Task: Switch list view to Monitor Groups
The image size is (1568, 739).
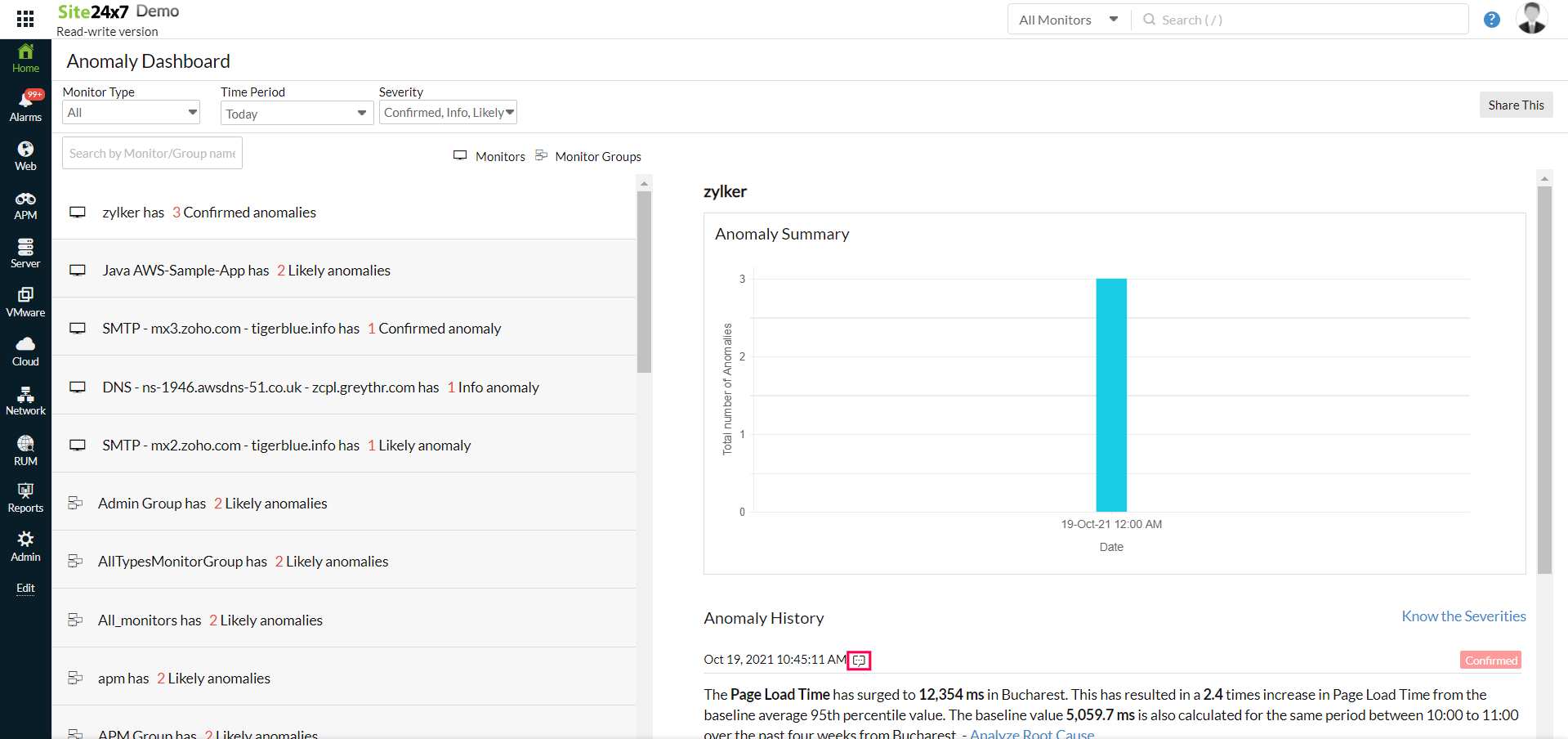Action: click(x=588, y=156)
